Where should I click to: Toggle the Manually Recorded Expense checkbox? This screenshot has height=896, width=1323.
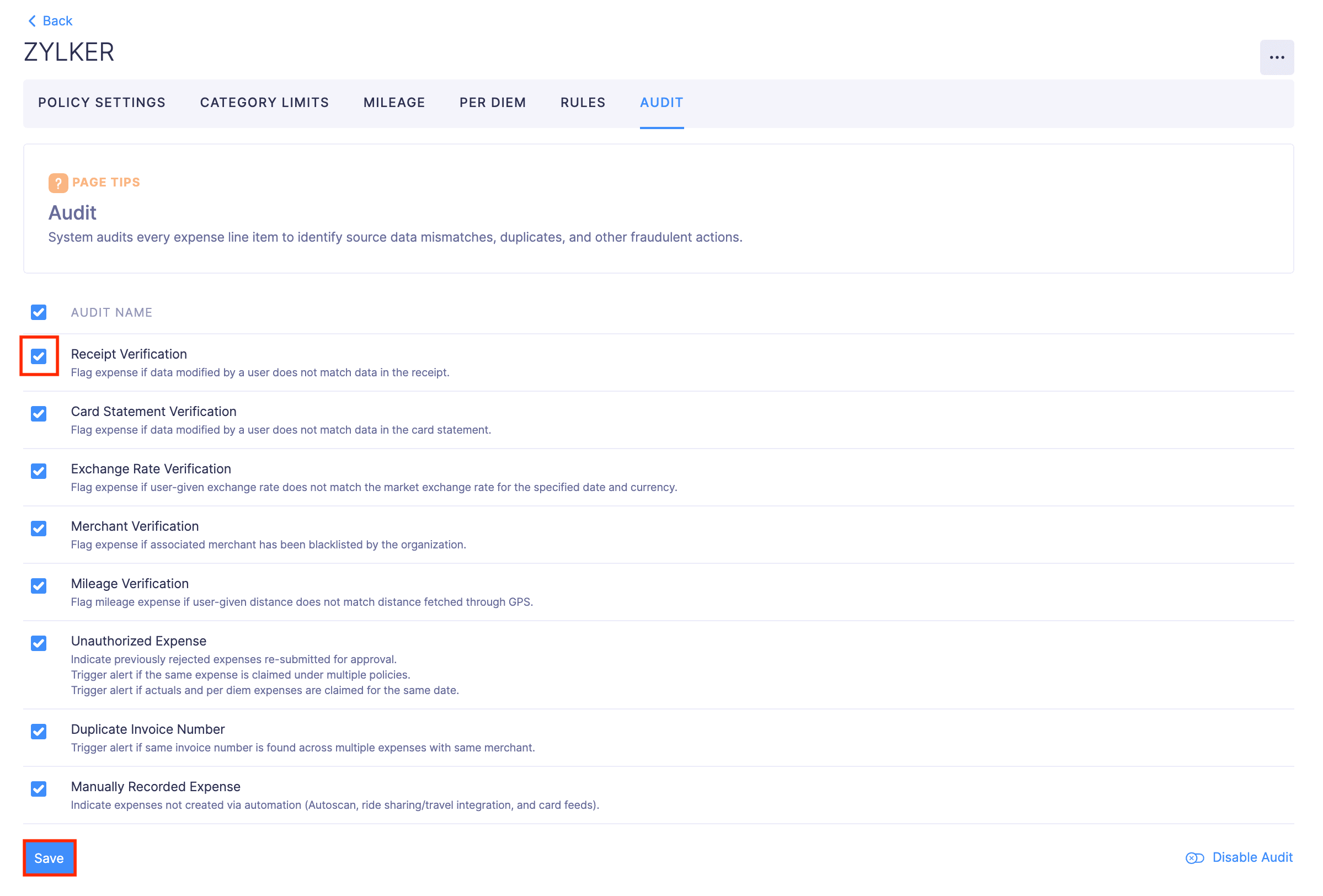(x=39, y=790)
